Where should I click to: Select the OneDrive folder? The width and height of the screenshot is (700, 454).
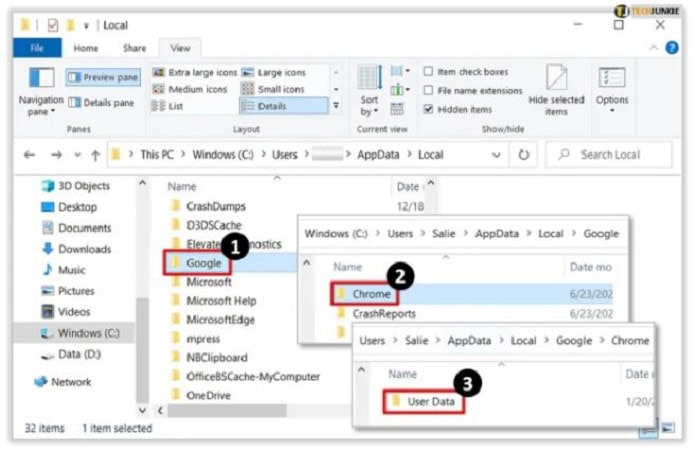pyautogui.click(x=201, y=396)
